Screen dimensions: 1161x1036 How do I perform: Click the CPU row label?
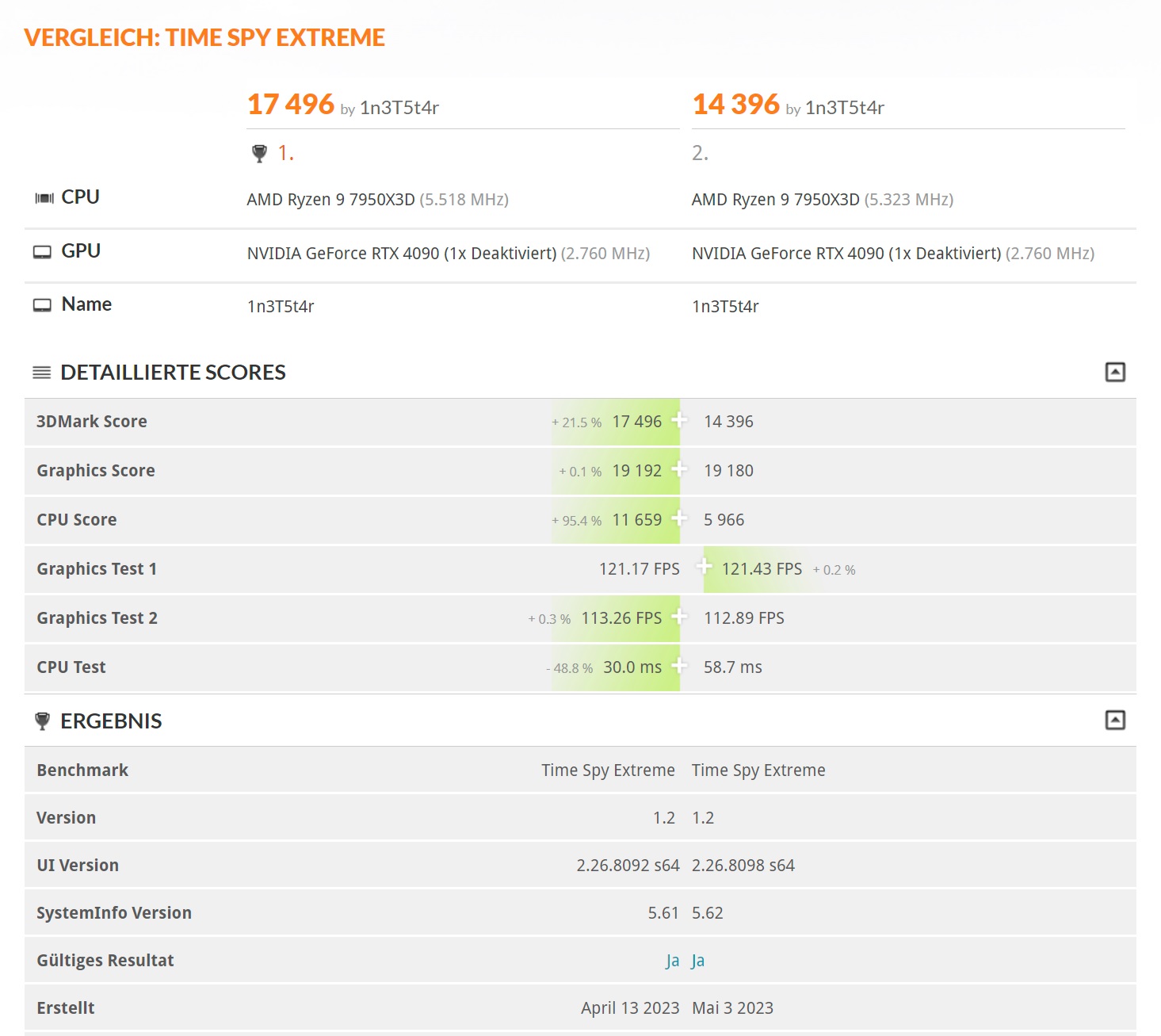click(x=81, y=197)
